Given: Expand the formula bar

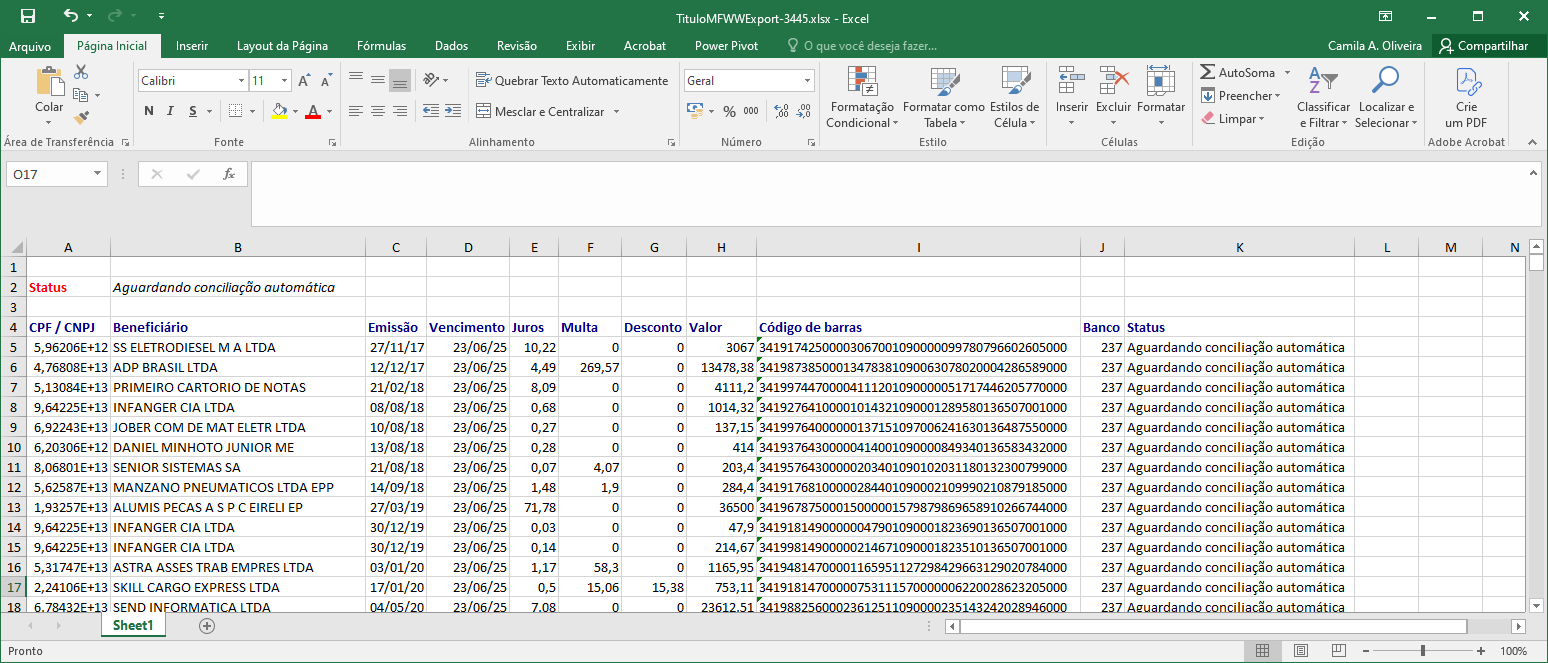Looking at the screenshot, I should pyautogui.click(x=1534, y=173).
